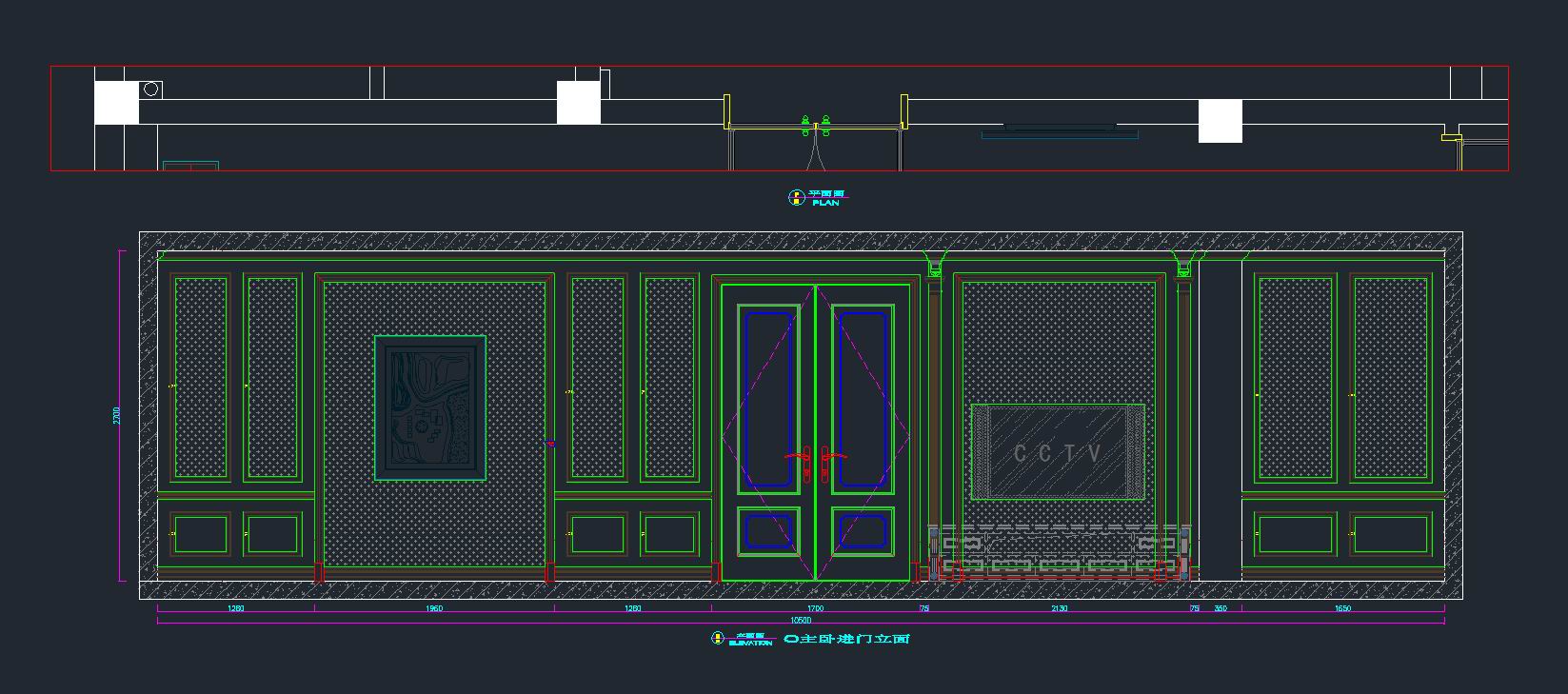This screenshot has height=694, width=1568.
Task: Click the ELEVATION view title symbol
Action: (x=718, y=639)
